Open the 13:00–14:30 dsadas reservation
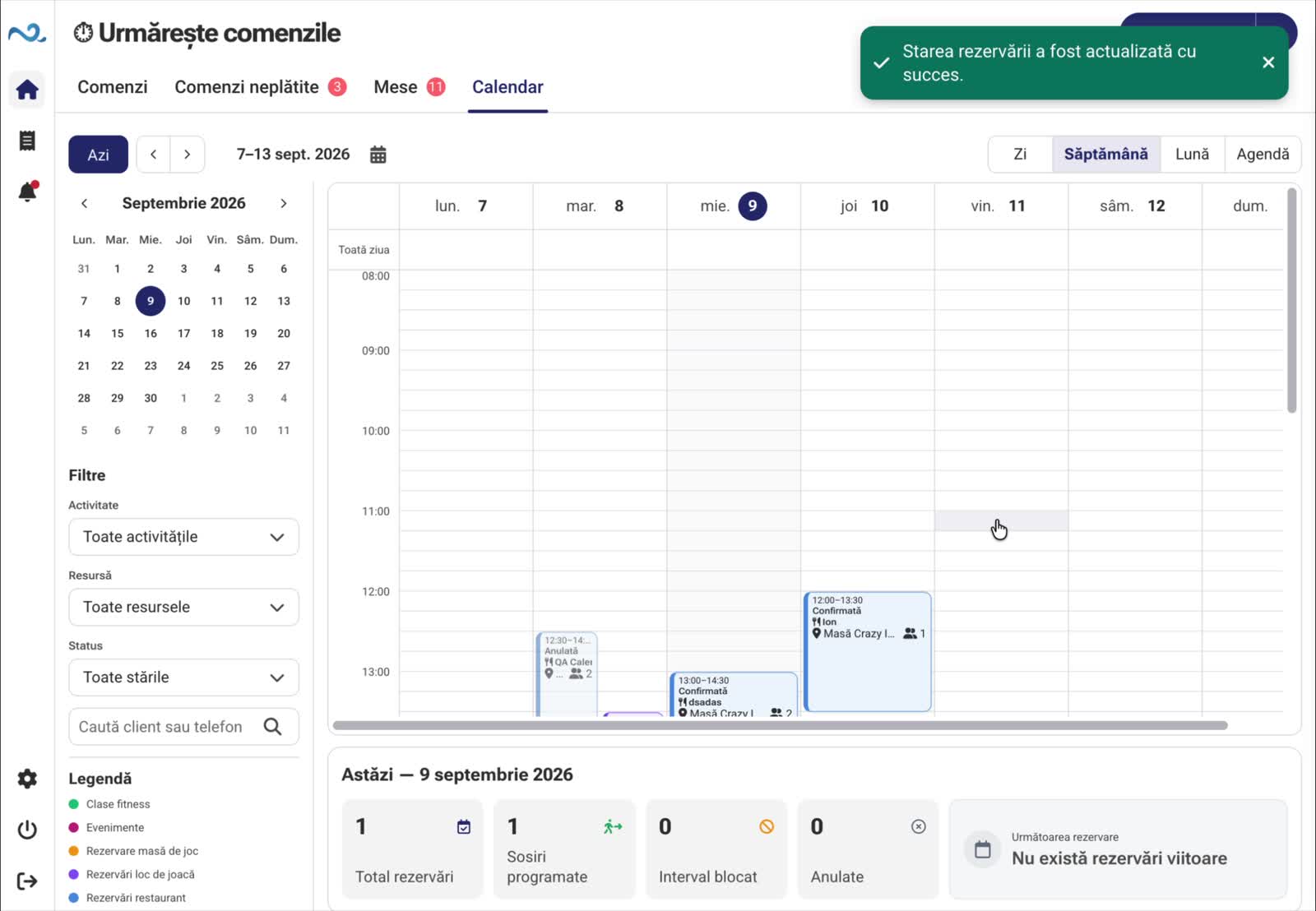Image resolution: width=1316 pixels, height=911 pixels. 734,695
